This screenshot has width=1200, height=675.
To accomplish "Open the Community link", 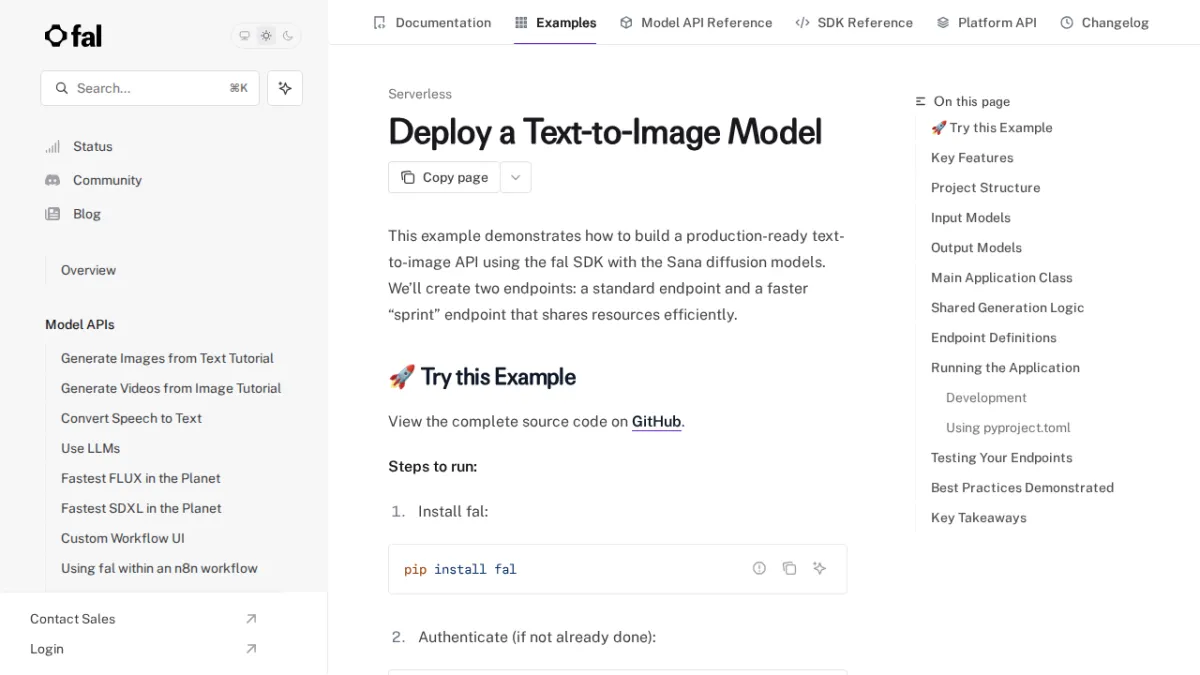I will pyautogui.click(x=107, y=180).
